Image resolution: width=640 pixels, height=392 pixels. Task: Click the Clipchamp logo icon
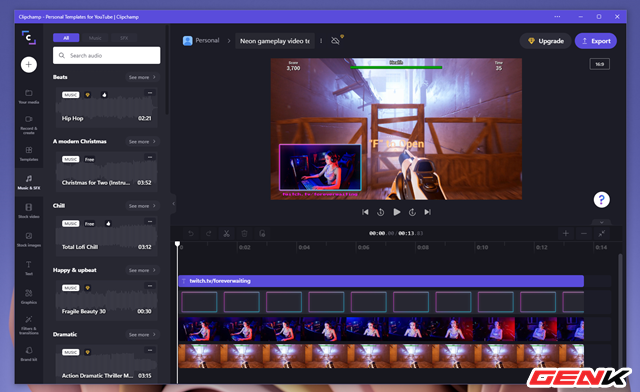[x=29, y=38]
